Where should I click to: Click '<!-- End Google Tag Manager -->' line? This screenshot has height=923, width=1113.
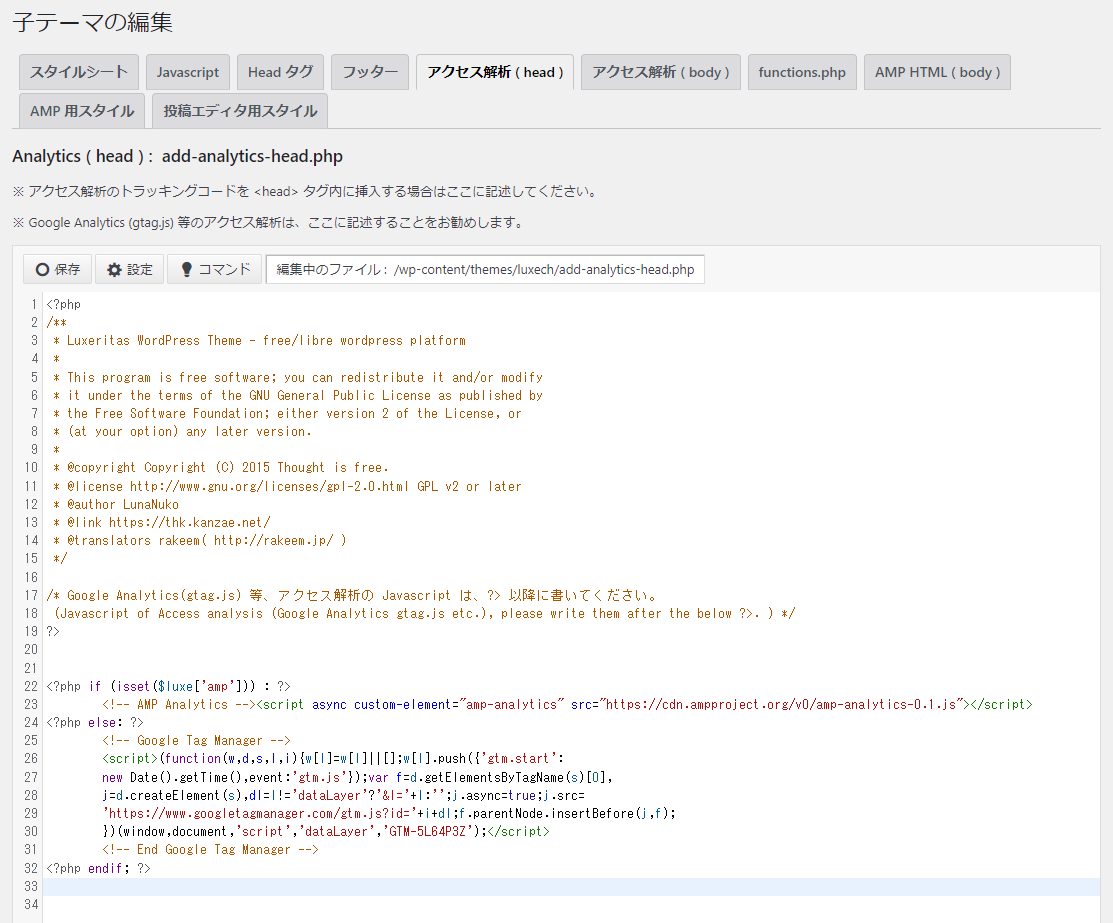point(210,849)
